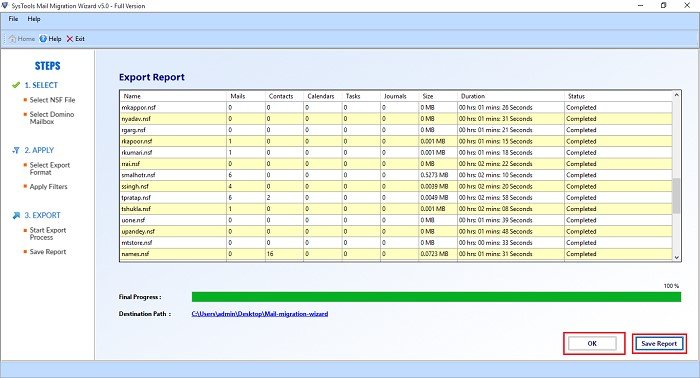This screenshot has width=700, height=378.
Task: Click the Final Progress bar
Action: pyautogui.click(x=436, y=297)
